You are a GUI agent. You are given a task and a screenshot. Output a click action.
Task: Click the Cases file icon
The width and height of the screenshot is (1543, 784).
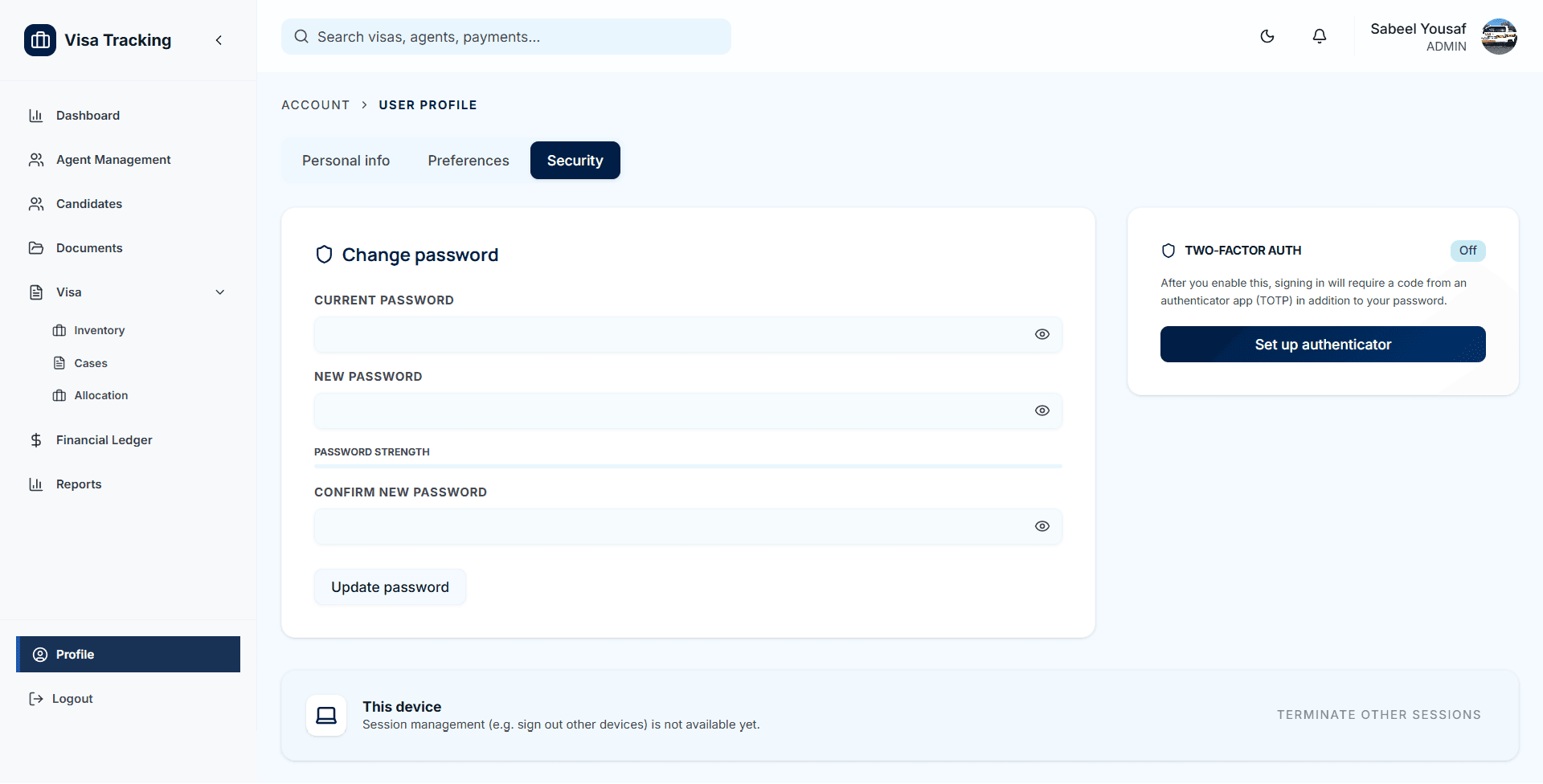click(x=59, y=363)
